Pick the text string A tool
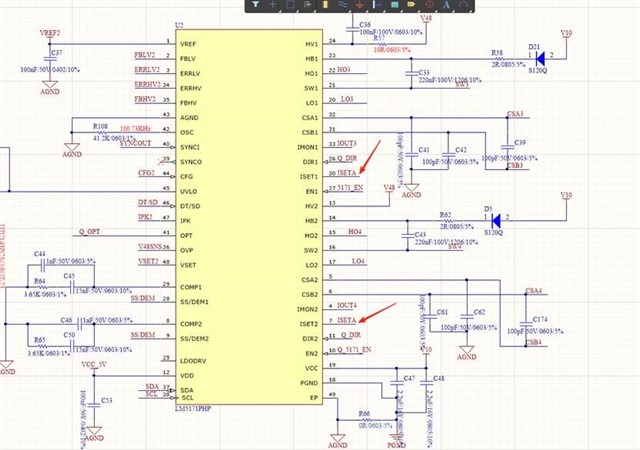Screen dimensions: 640x450 point(446,4)
